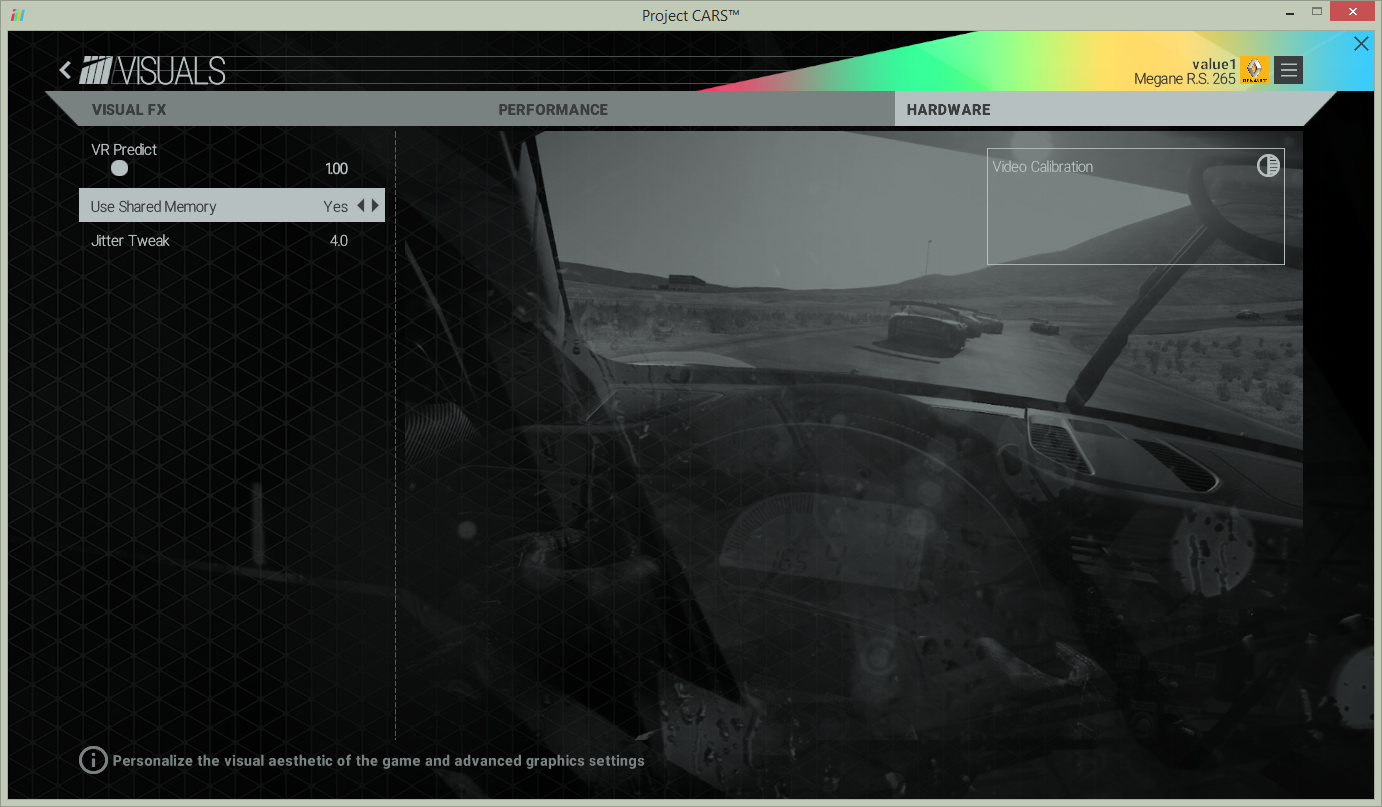Close the in-game overlay with the X
The width and height of the screenshot is (1382, 807).
click(x=1360, y=44)
